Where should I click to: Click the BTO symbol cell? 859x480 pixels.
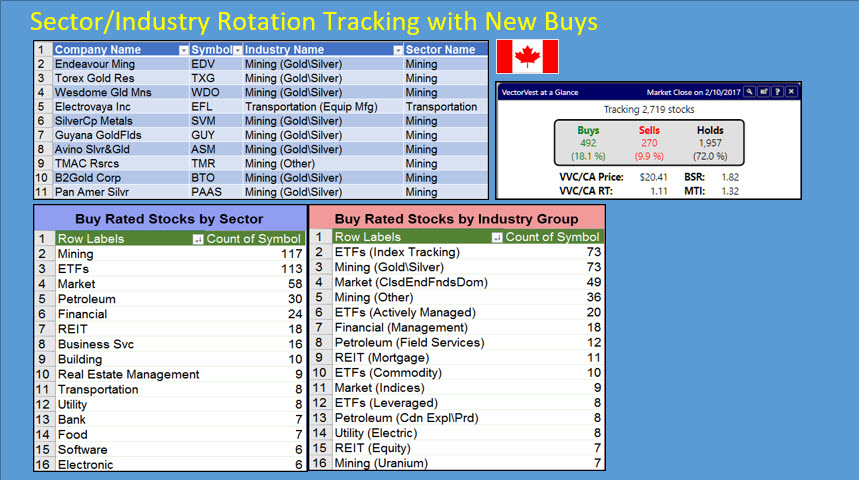pos(216,178)
